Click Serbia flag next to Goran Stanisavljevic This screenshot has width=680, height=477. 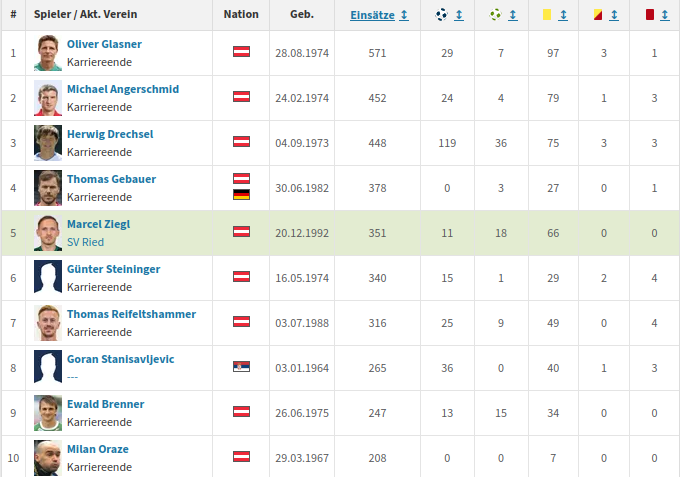tap(241, 367)
